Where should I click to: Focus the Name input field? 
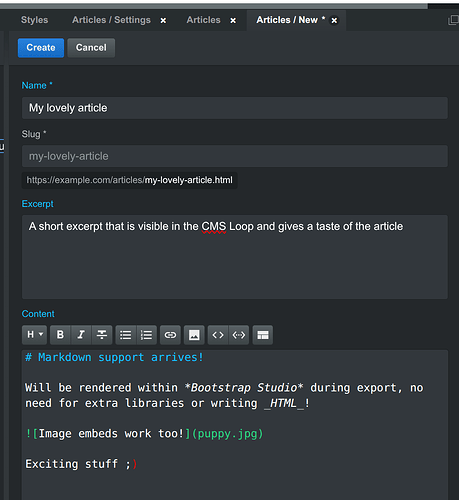[x=235, y=108]
